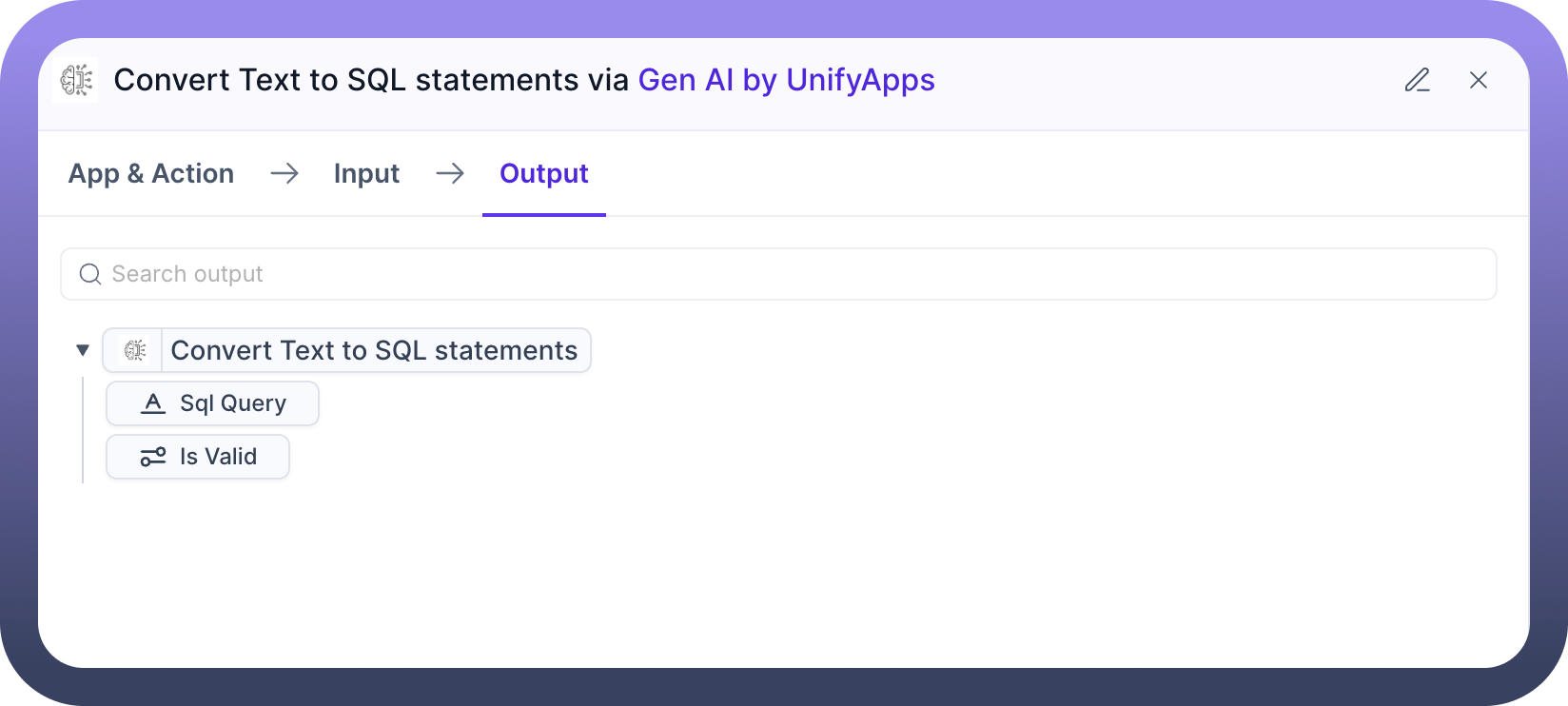Close the dialog with the X icon
1568x706 pixels.
click(1478, 81)
